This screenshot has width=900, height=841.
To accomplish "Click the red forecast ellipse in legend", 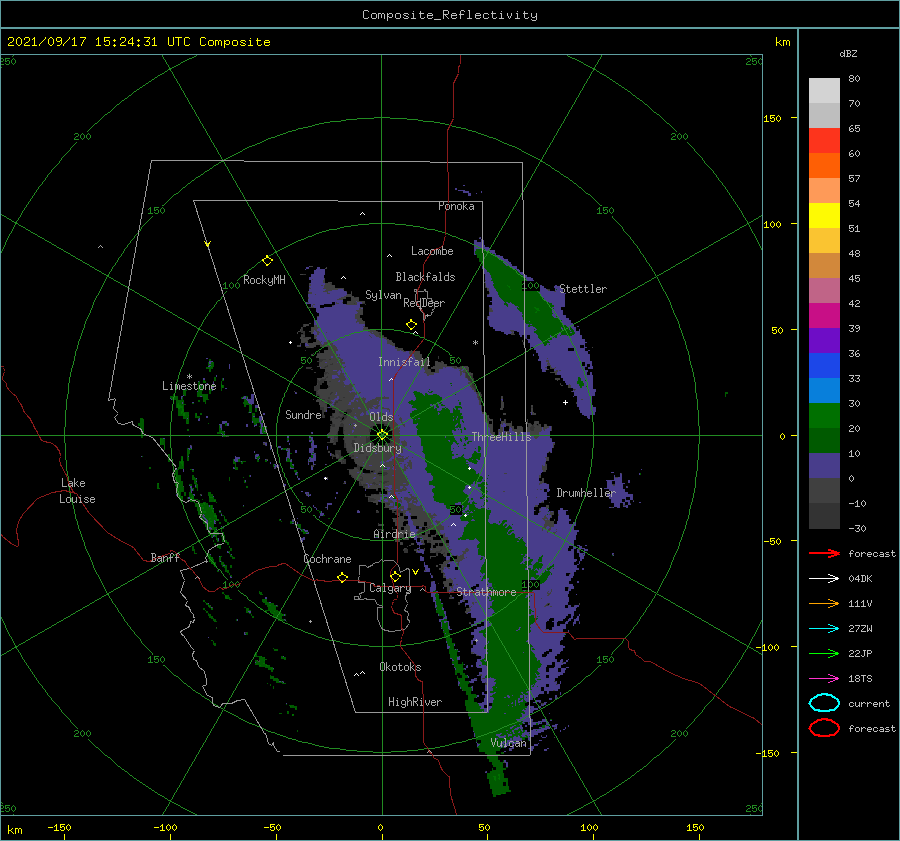I will [824, 728].
